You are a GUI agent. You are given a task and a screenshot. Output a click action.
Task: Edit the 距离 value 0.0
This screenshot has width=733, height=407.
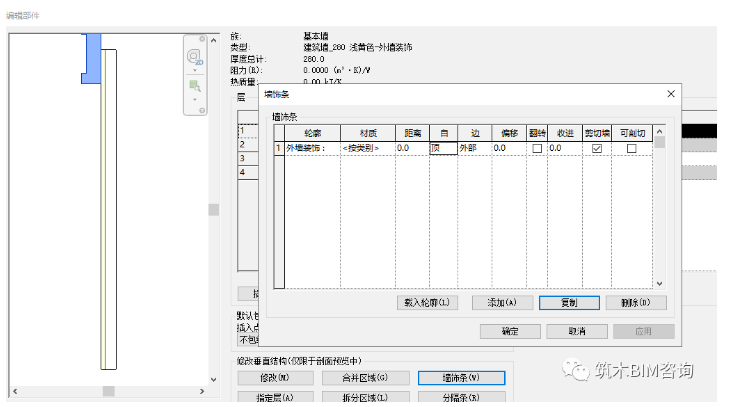coord(412,149)
